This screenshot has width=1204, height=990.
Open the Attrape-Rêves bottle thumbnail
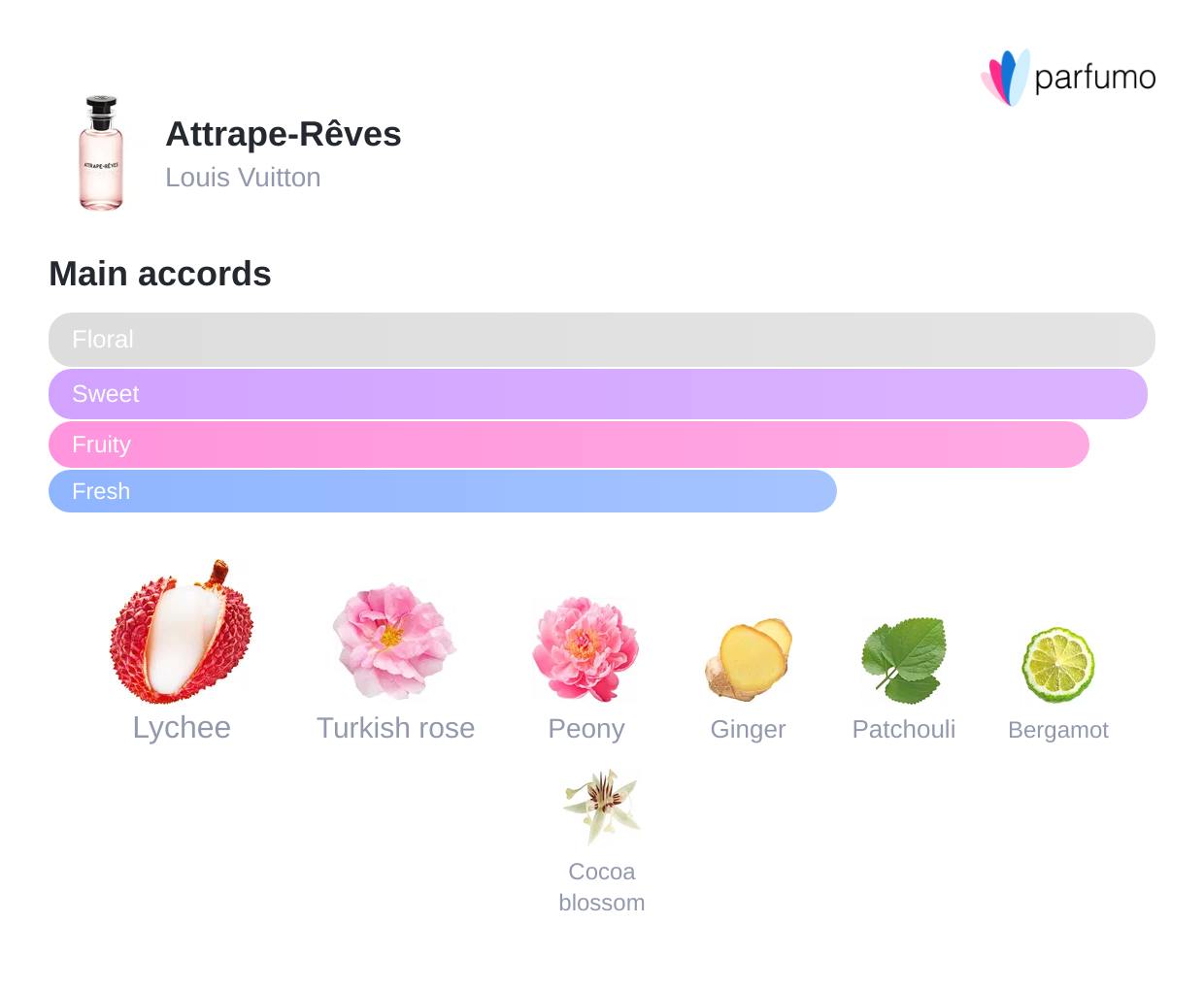101,153
